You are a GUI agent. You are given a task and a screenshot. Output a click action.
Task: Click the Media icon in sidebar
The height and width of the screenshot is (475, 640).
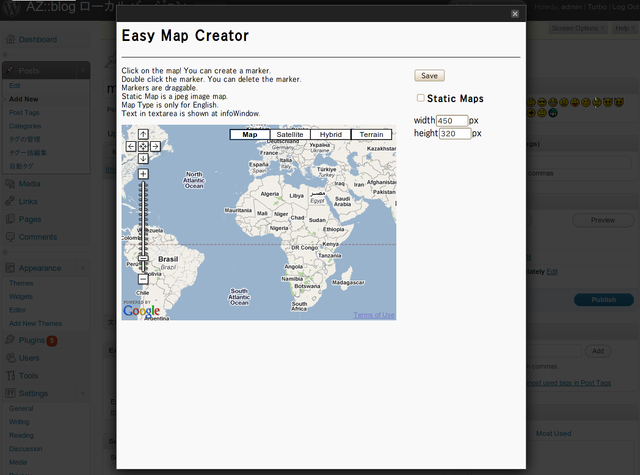(10, 184)
